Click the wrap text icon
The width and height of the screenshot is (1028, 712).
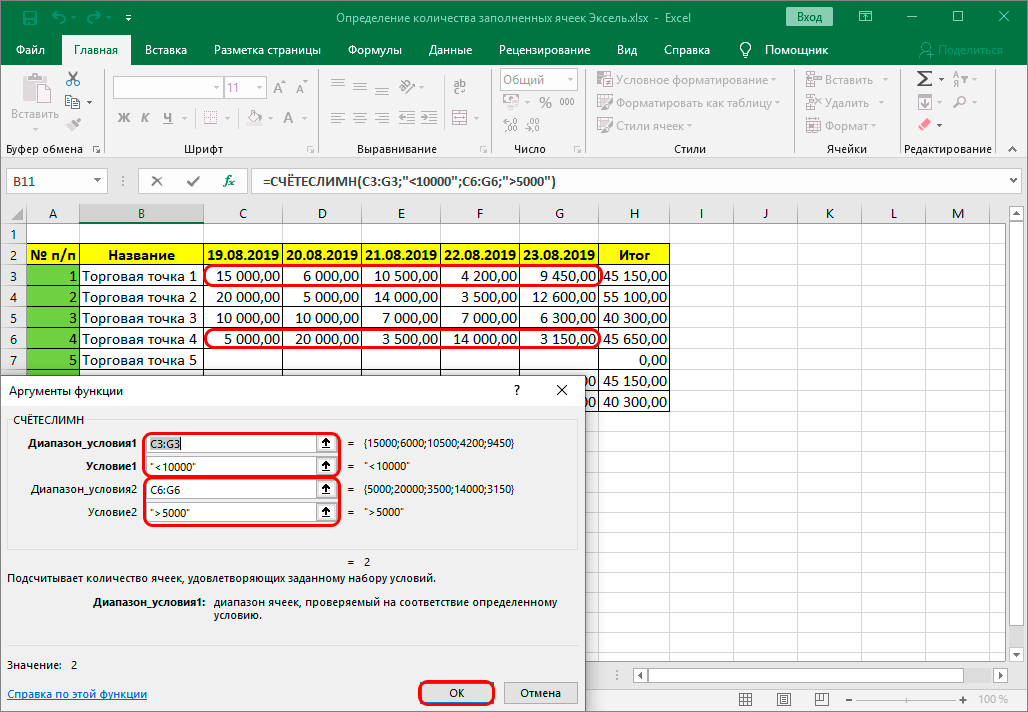460,86
